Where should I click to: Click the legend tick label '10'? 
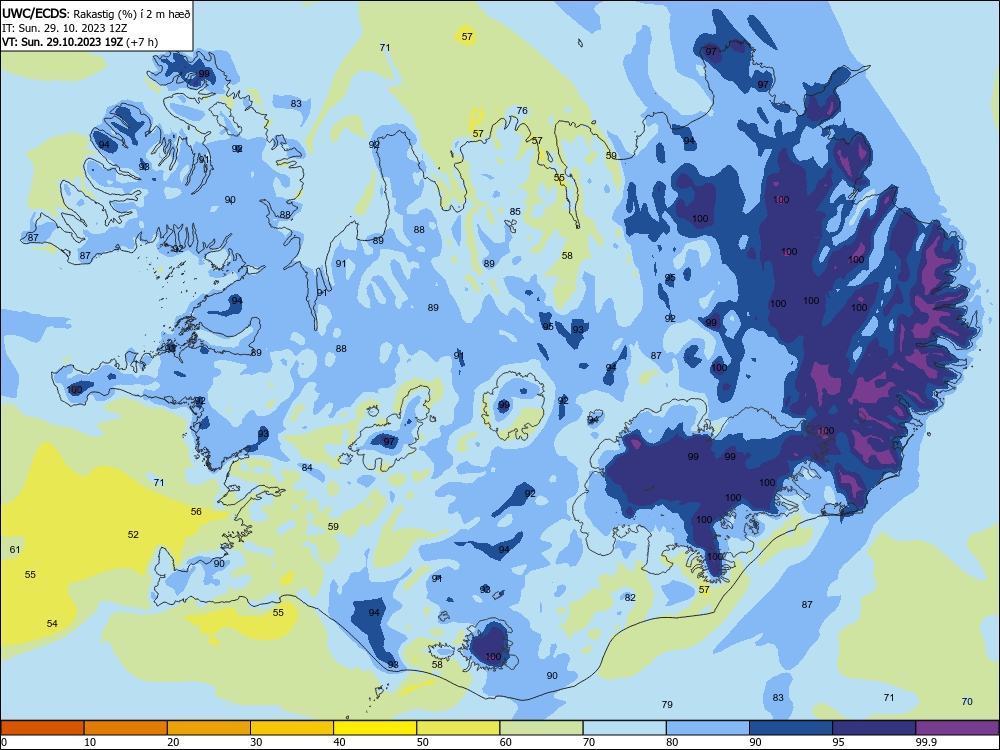tap(90, 742)
